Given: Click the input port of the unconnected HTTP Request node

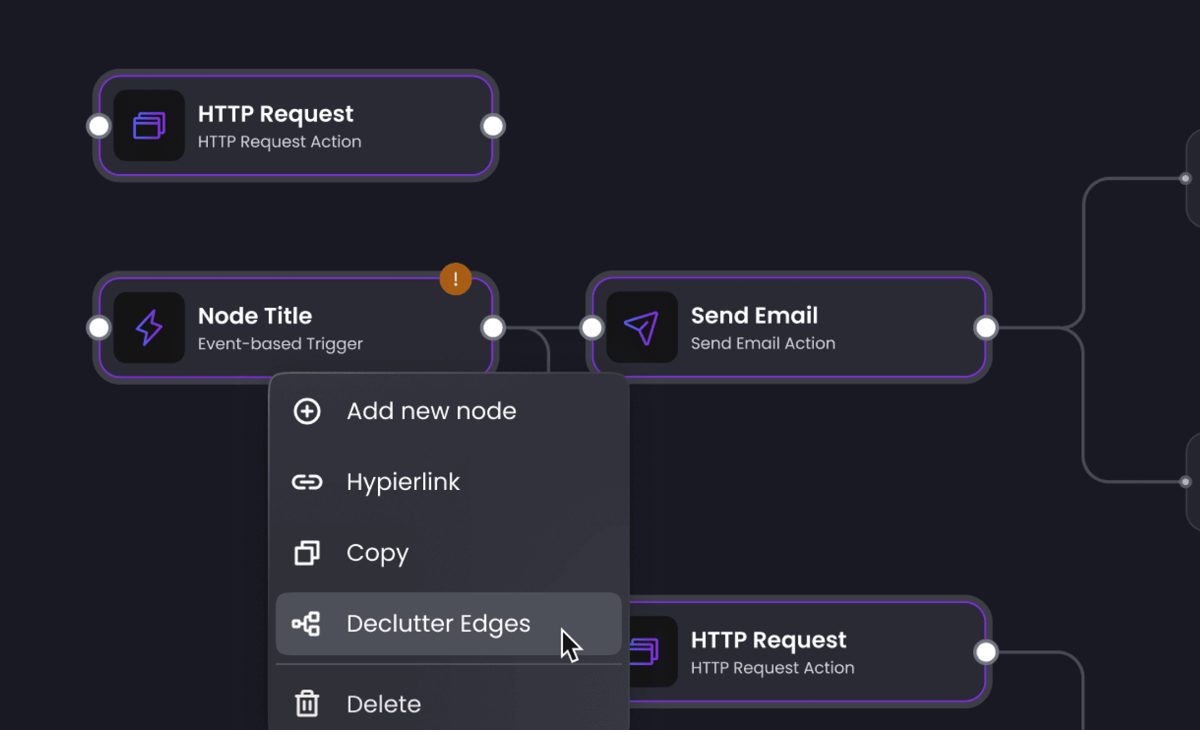Looking at the screenshot, I should coord(98,125).
